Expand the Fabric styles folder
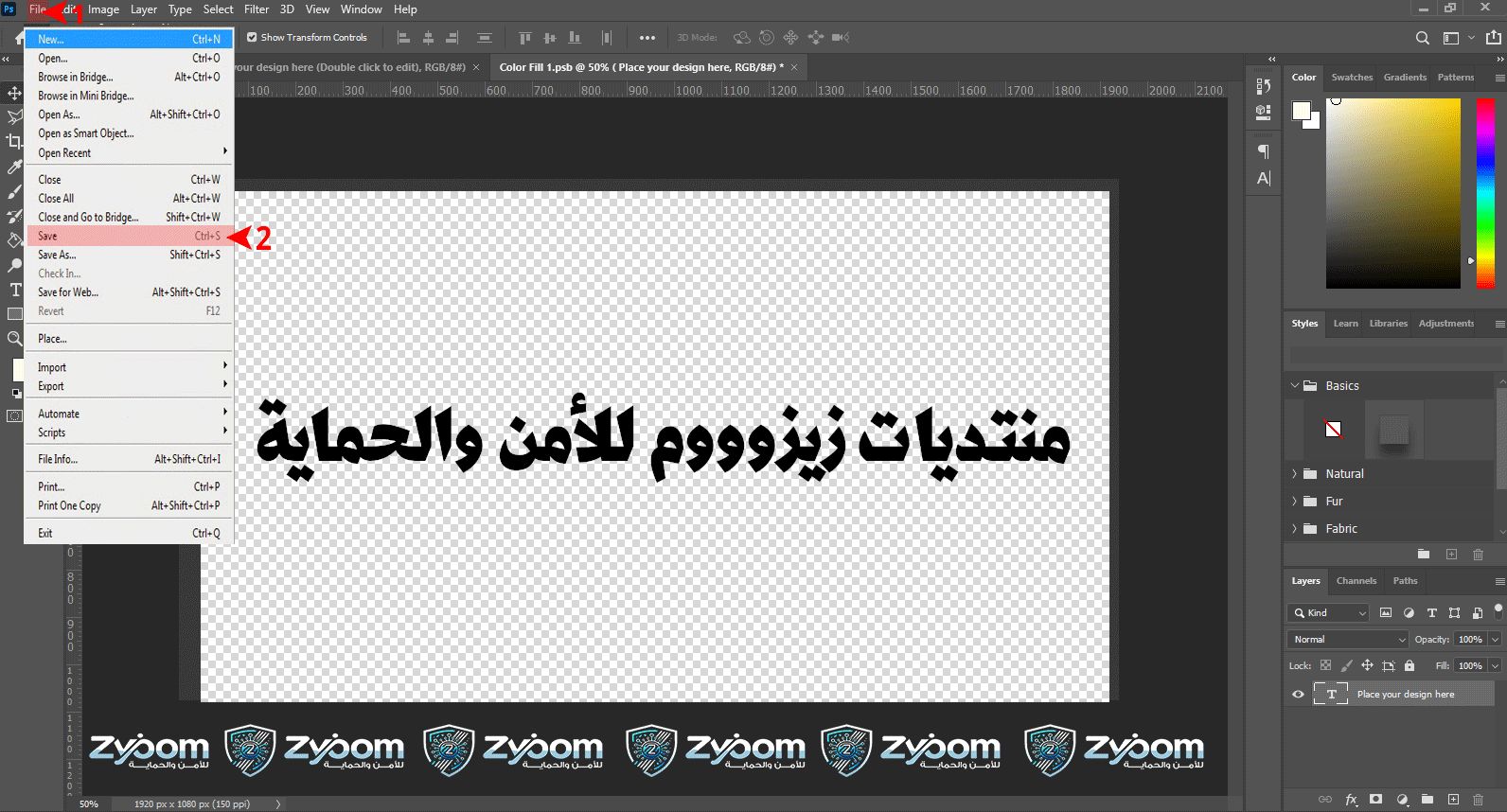This screenshot has height=812, width=1507. pos(1294,529)
